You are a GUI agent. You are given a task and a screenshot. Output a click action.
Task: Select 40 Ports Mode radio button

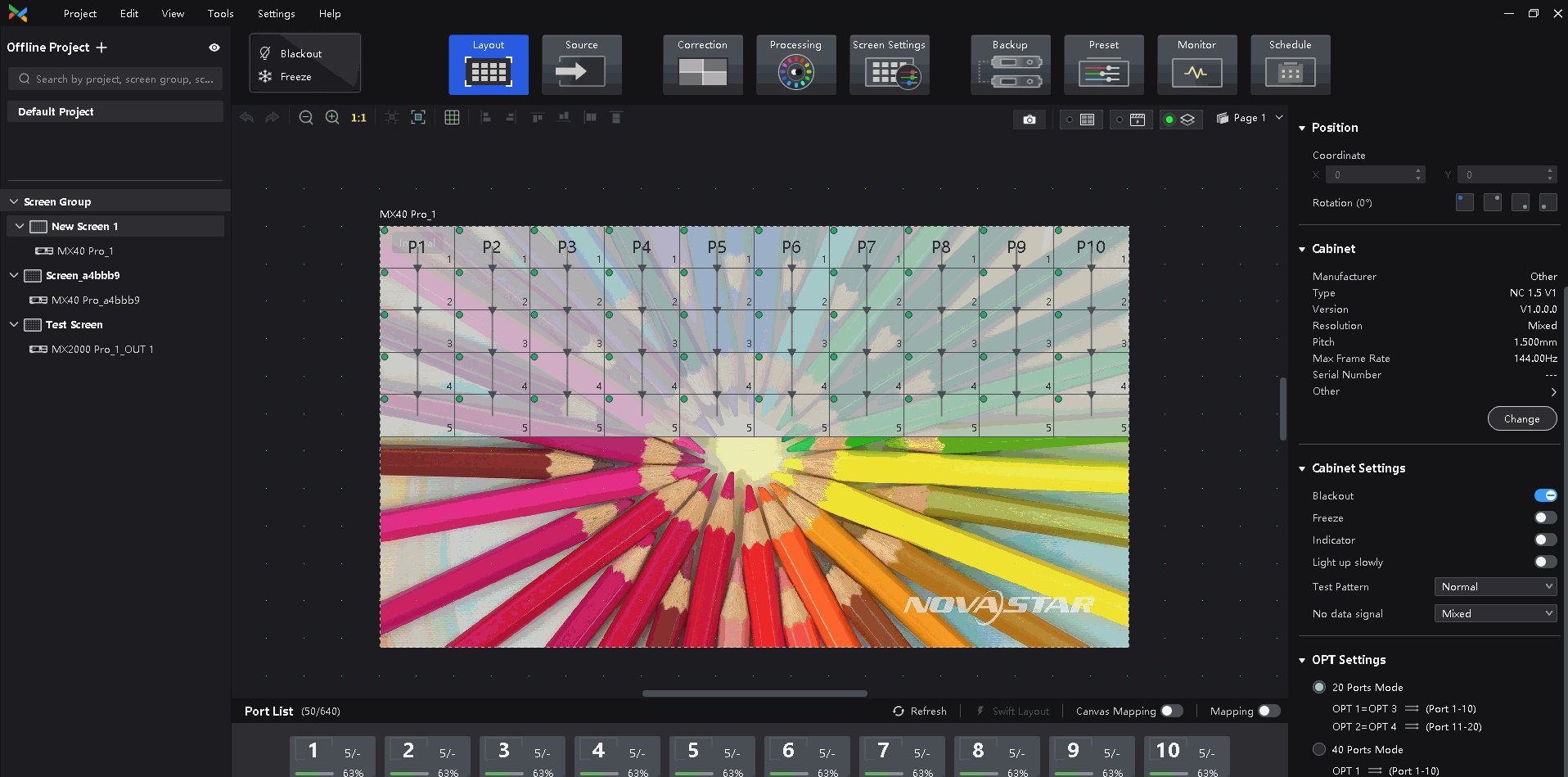1318,749
